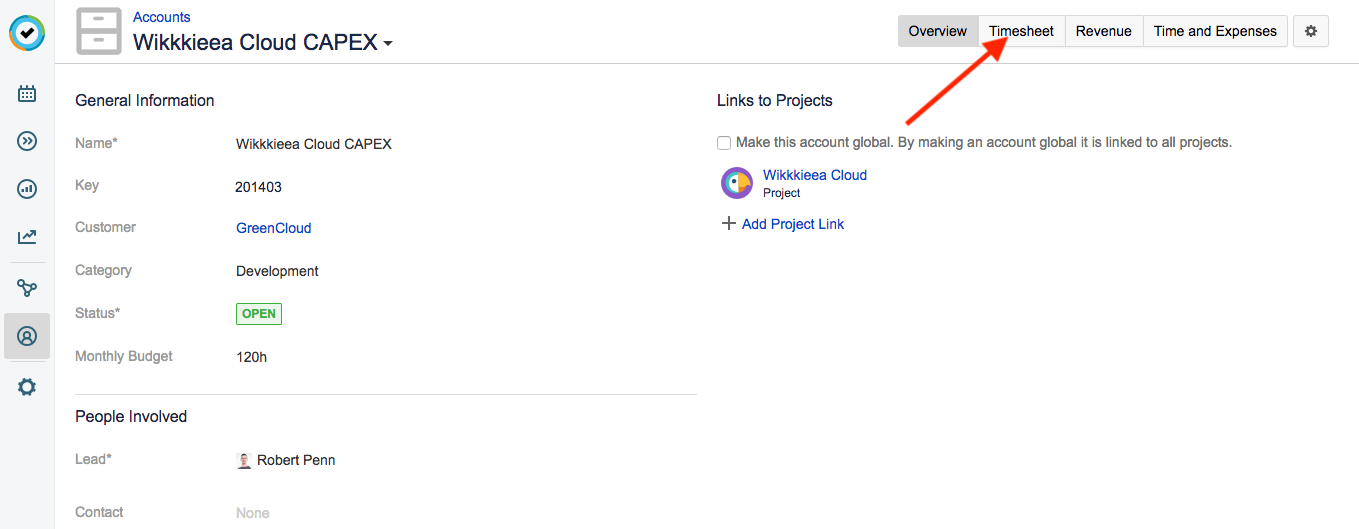Click the double-chevron circle sidebar icon

(x=27, y=141)
